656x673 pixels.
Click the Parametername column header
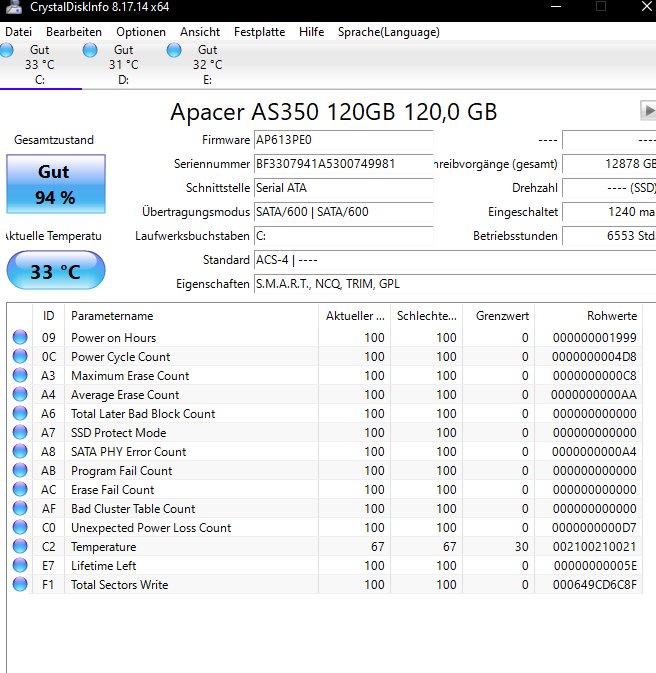[x=191, y=316]
